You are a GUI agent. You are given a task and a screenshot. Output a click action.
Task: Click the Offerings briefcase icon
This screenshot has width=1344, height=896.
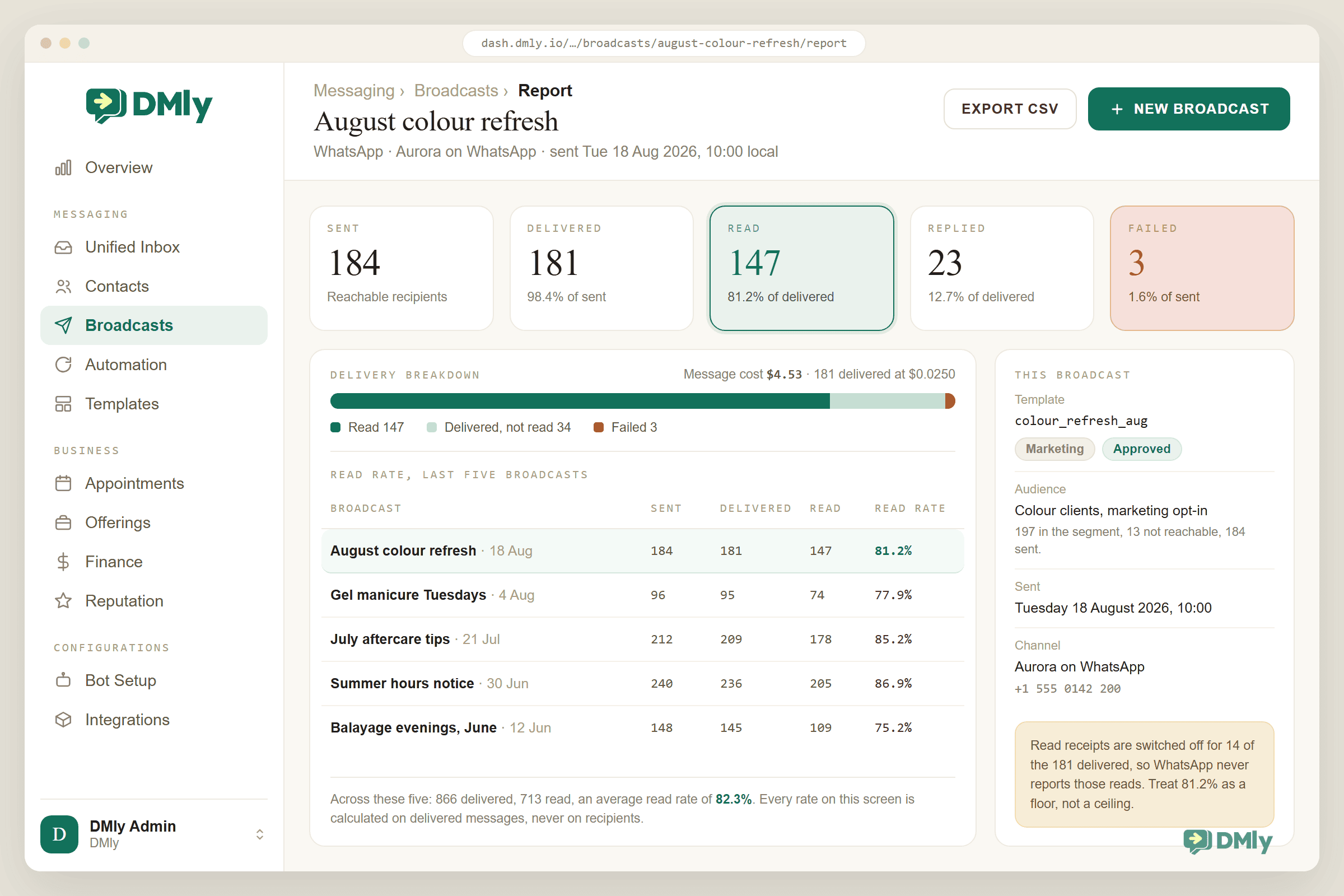click(x=63, y=523)
